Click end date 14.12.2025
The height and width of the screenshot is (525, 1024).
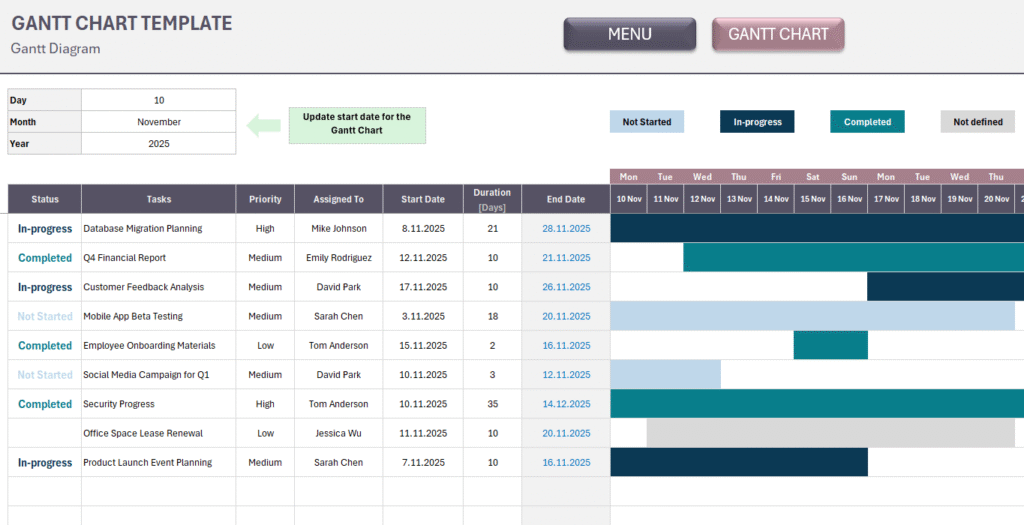(x=566, y=404)
